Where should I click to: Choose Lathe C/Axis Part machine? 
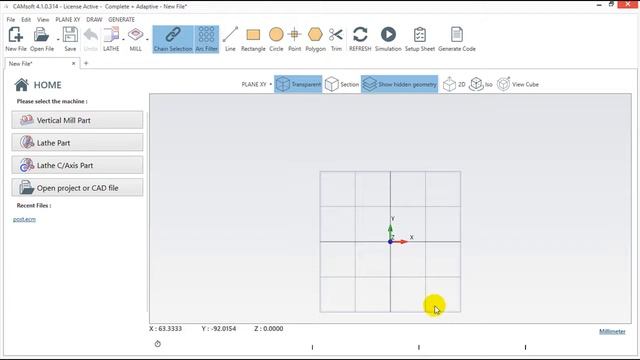[x=77, y=165]
